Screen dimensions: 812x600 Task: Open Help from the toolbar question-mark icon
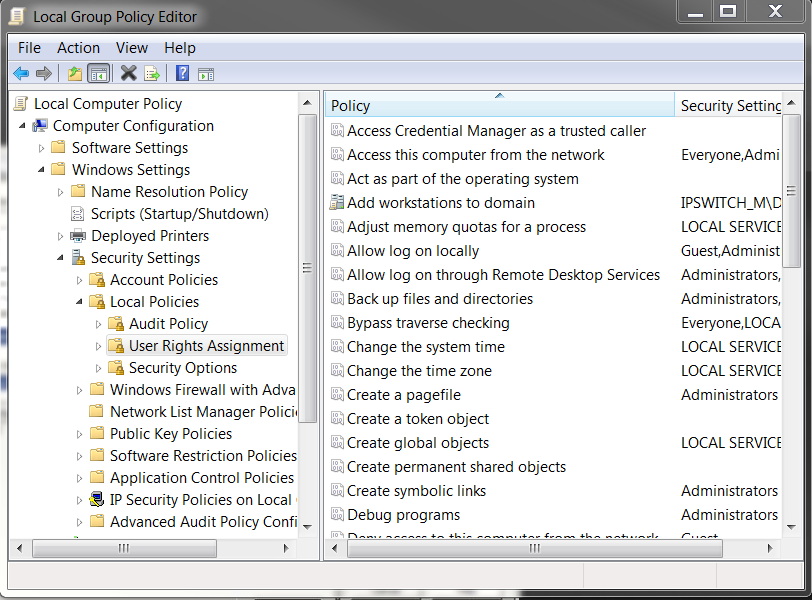point(182,74)
